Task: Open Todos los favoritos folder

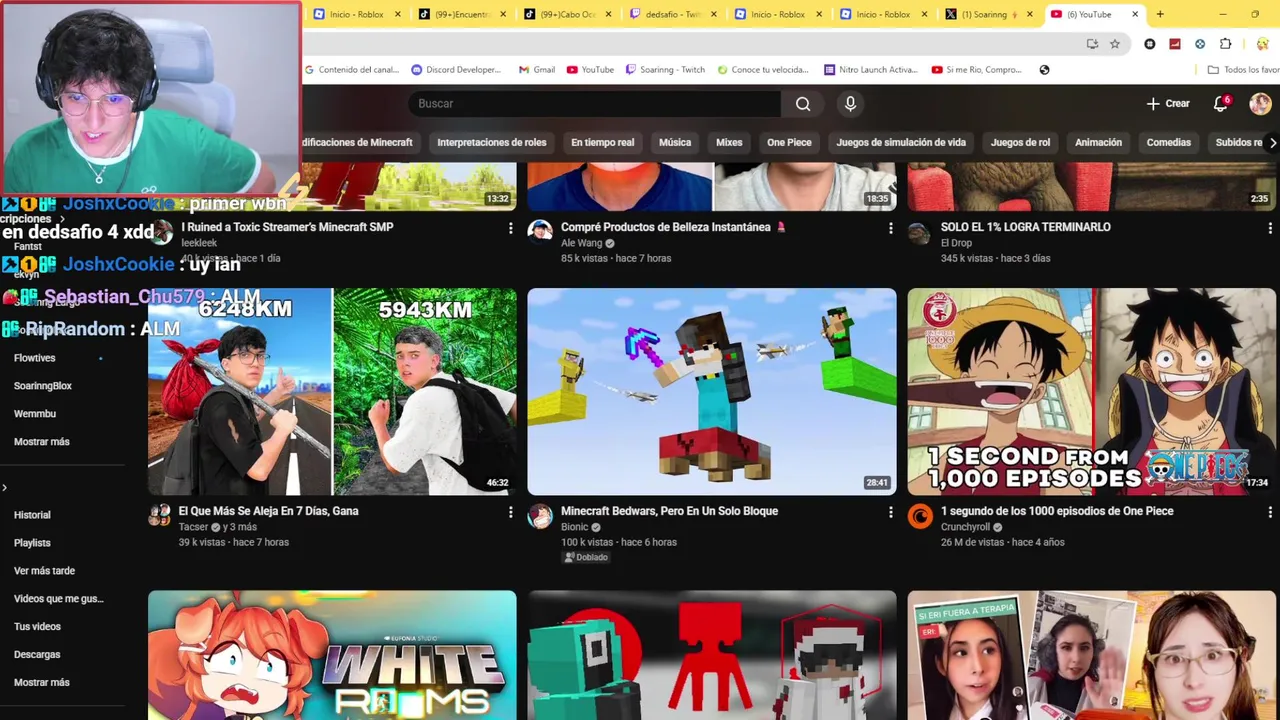Action: [1243, 70]
